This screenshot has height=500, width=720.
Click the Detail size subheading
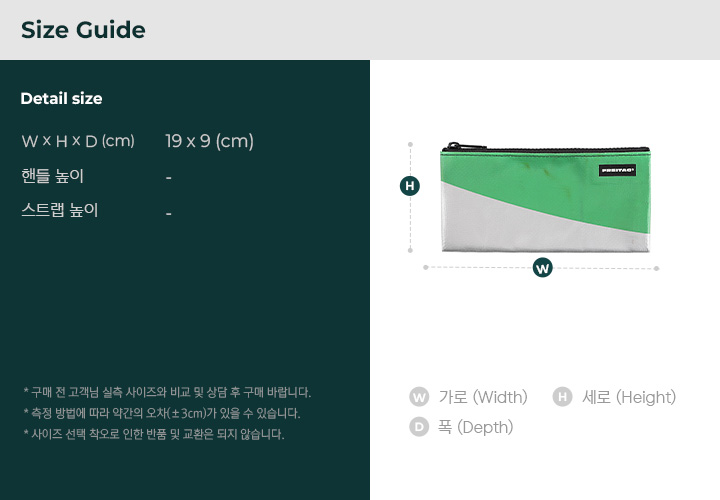point(62,98)
